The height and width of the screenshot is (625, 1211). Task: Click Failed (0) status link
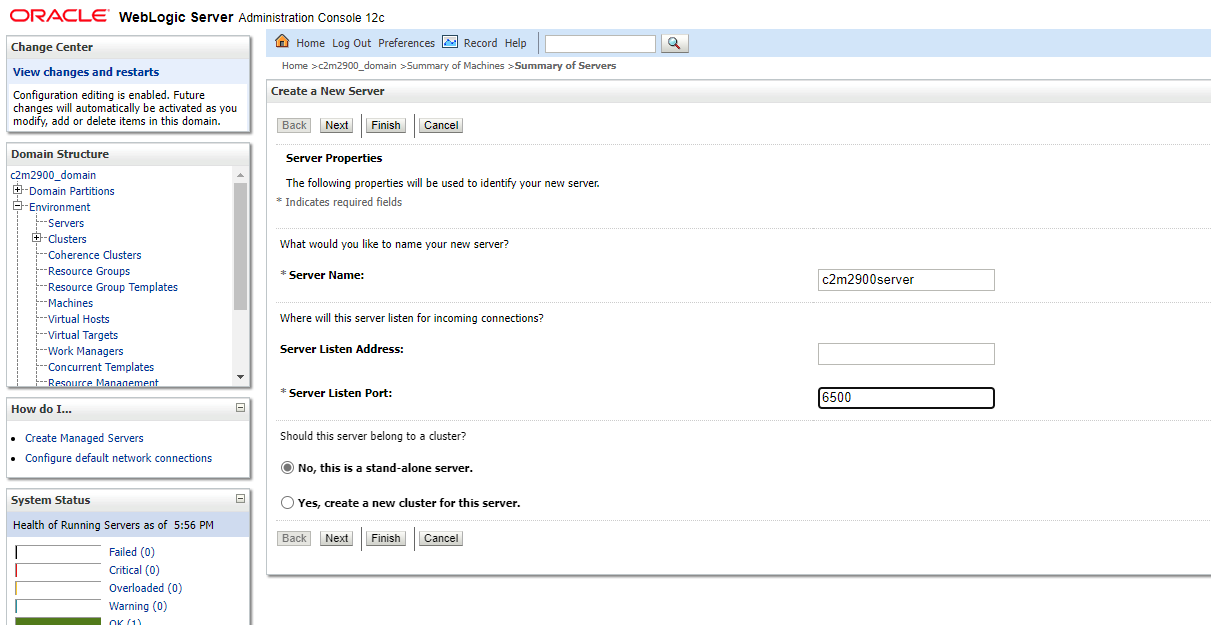(132, 552)
